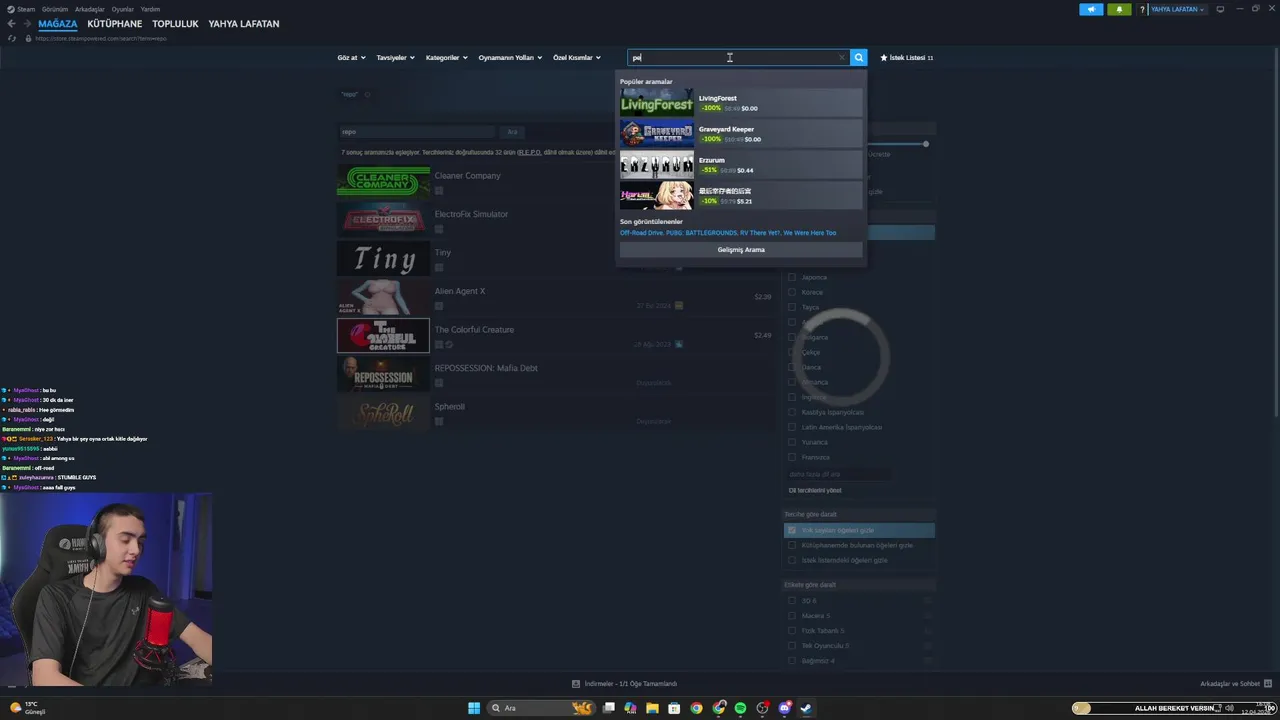Open the Arkadaşlar menu

(90, 9)
